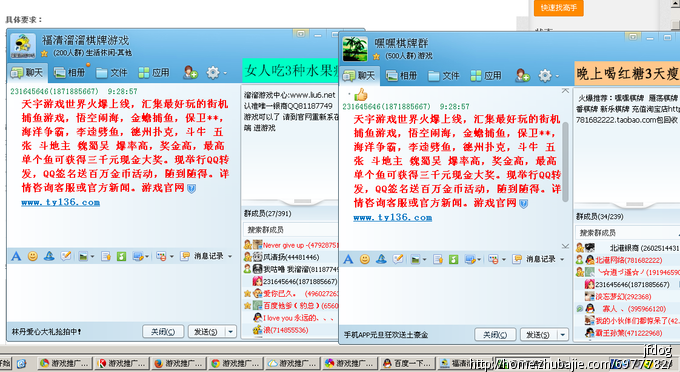Click thumbs-up icon in 嘿嘿棋牌群 chat

[360, 95]
